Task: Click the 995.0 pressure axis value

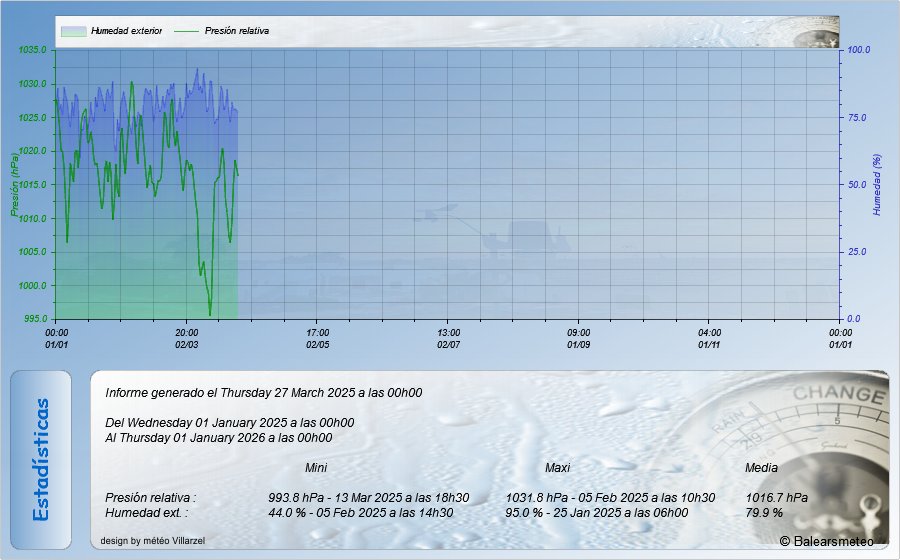Action: 34,319
